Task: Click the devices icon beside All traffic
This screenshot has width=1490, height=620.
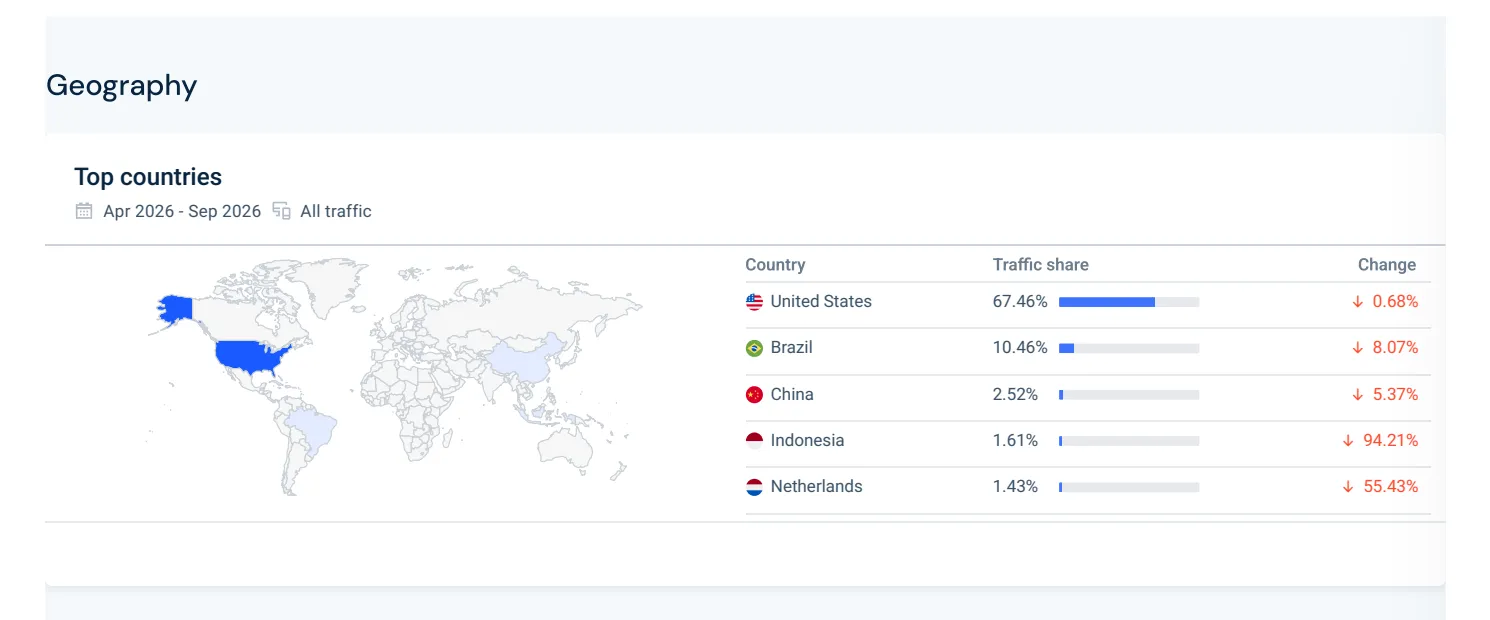Action: (x=282, y=211)
